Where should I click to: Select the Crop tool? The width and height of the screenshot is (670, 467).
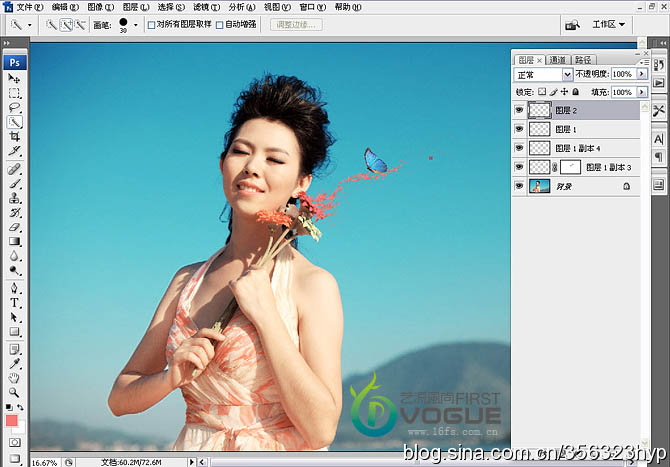pyautogui.click(x=15, y=136)
